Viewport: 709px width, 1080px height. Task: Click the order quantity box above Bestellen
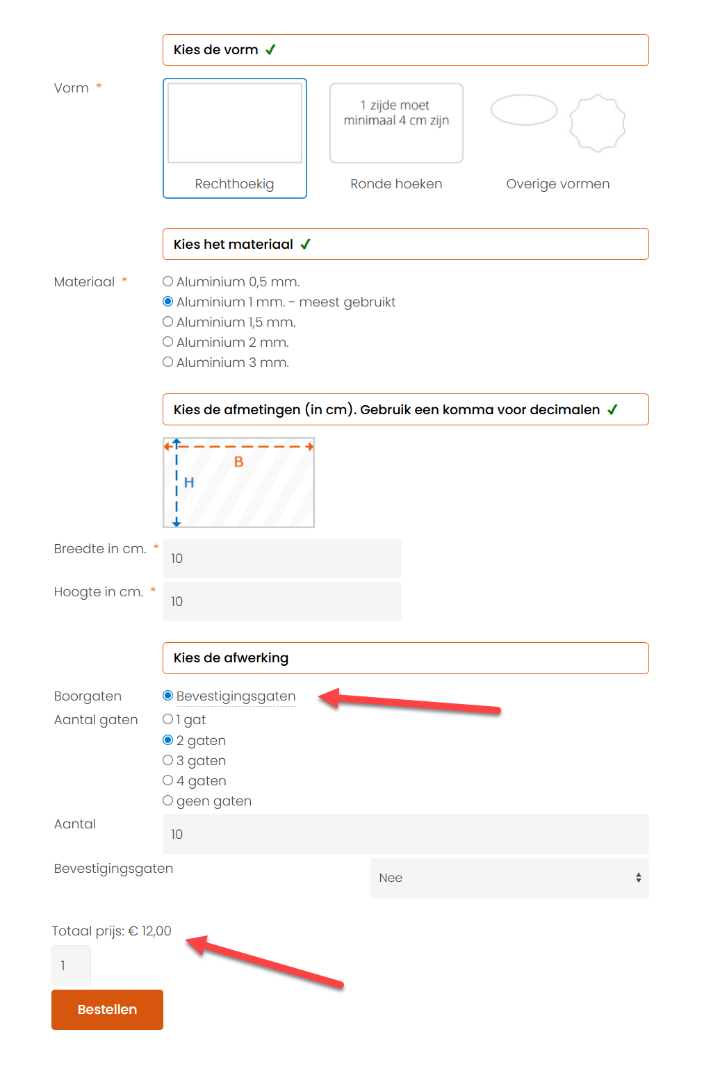click(x=71, y=966)
